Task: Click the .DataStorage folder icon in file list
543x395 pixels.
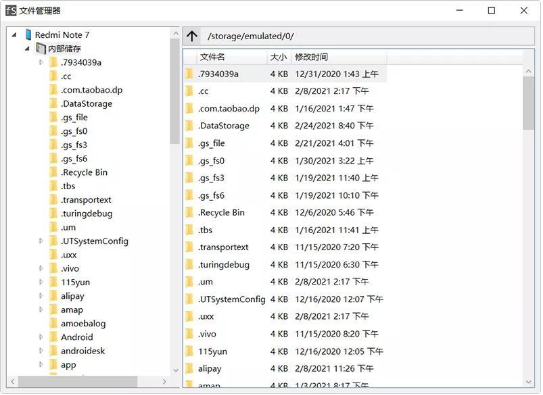Action: [189, 126]
